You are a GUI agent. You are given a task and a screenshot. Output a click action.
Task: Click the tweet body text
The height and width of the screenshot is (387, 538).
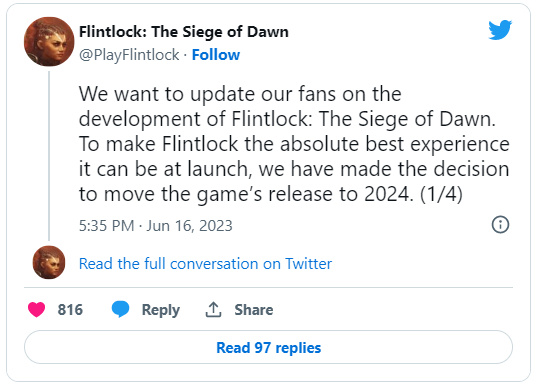(294, 144)
